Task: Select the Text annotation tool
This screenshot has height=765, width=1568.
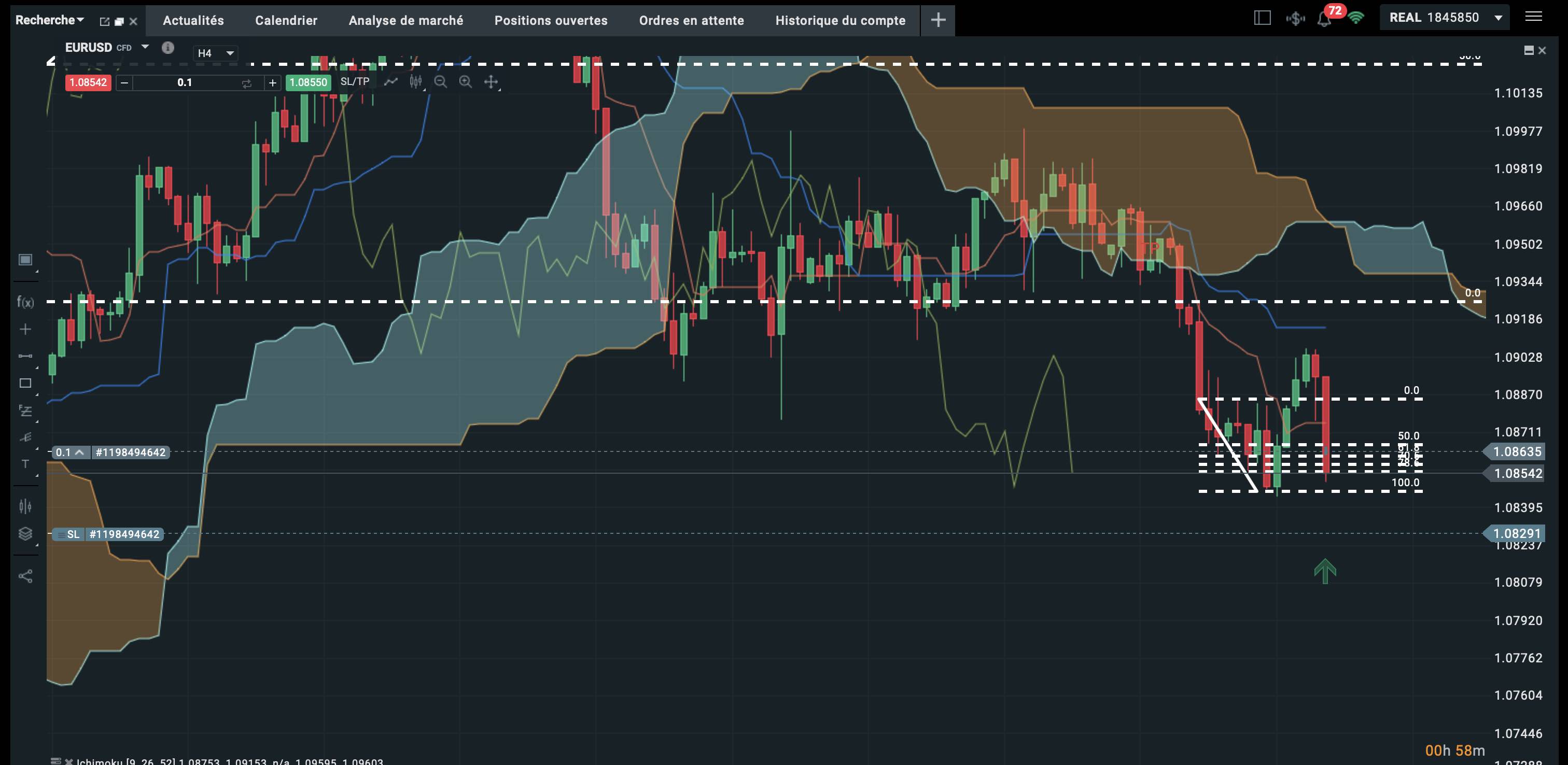Action: 25,464
